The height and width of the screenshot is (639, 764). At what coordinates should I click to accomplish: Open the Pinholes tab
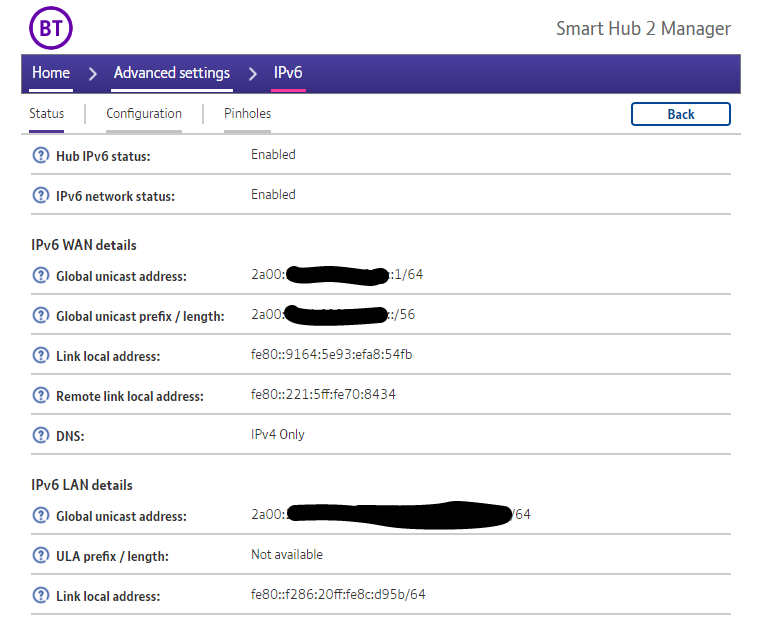click(x=247, y=114)
